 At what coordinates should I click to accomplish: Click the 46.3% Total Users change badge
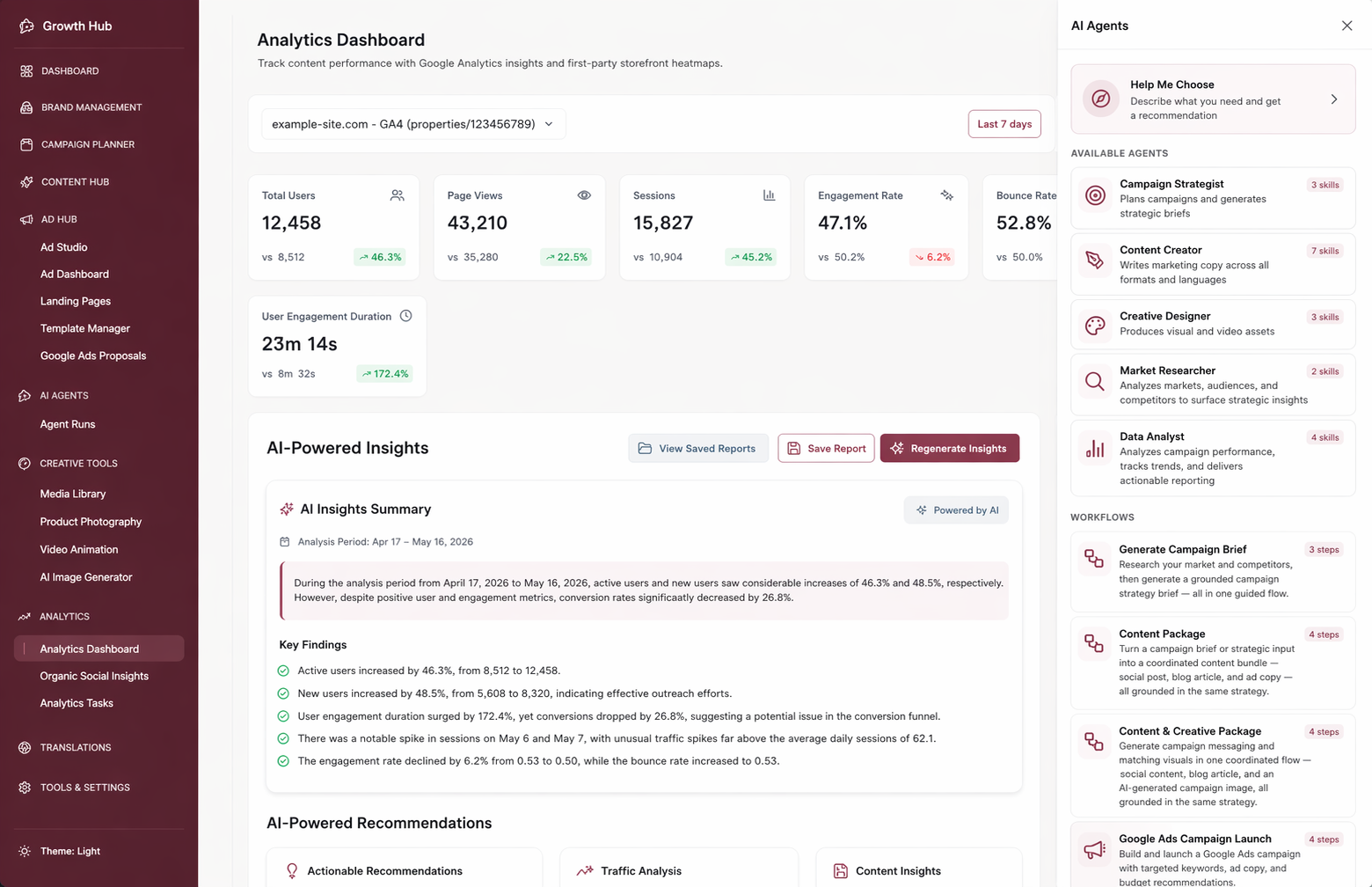pos(380,257)
